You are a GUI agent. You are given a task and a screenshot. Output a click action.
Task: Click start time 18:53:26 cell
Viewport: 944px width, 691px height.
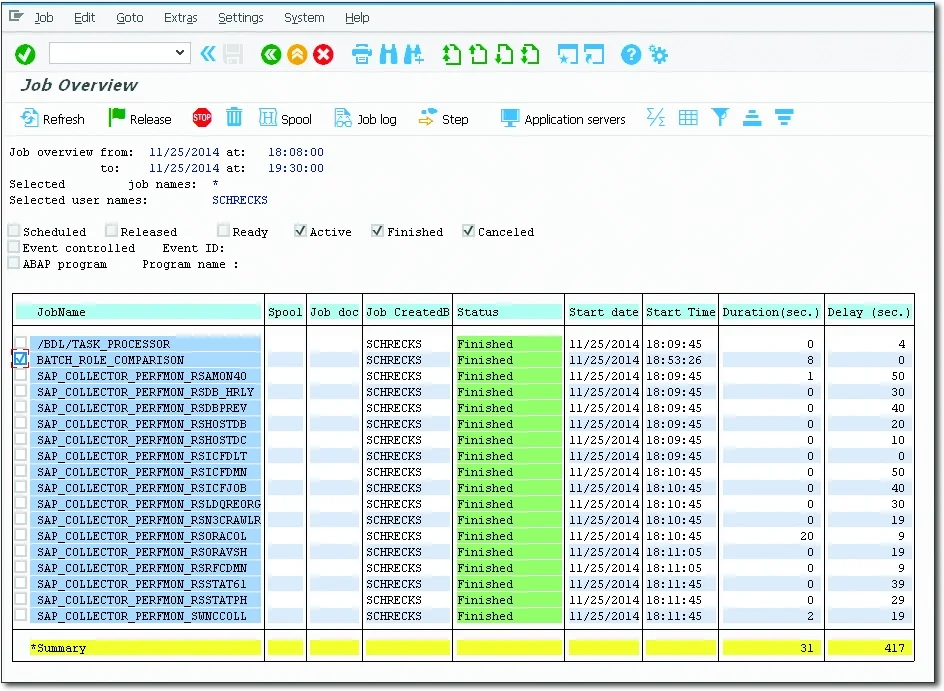point(674,360)
